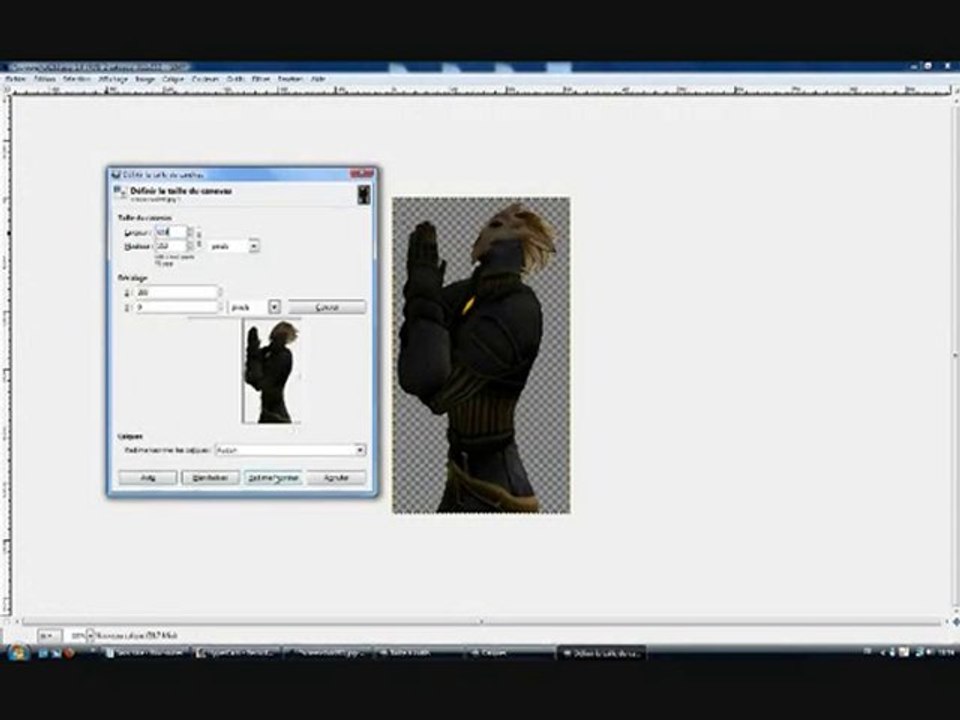Open the Couleurs menu
The width and height of the screenshot is (960, 720).
click(x=205, y=80)
